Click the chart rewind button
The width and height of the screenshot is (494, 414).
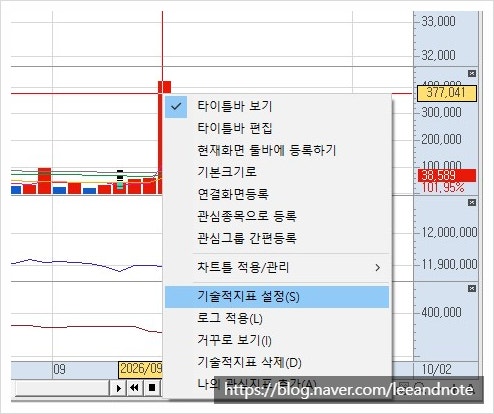tap(135, 388)
